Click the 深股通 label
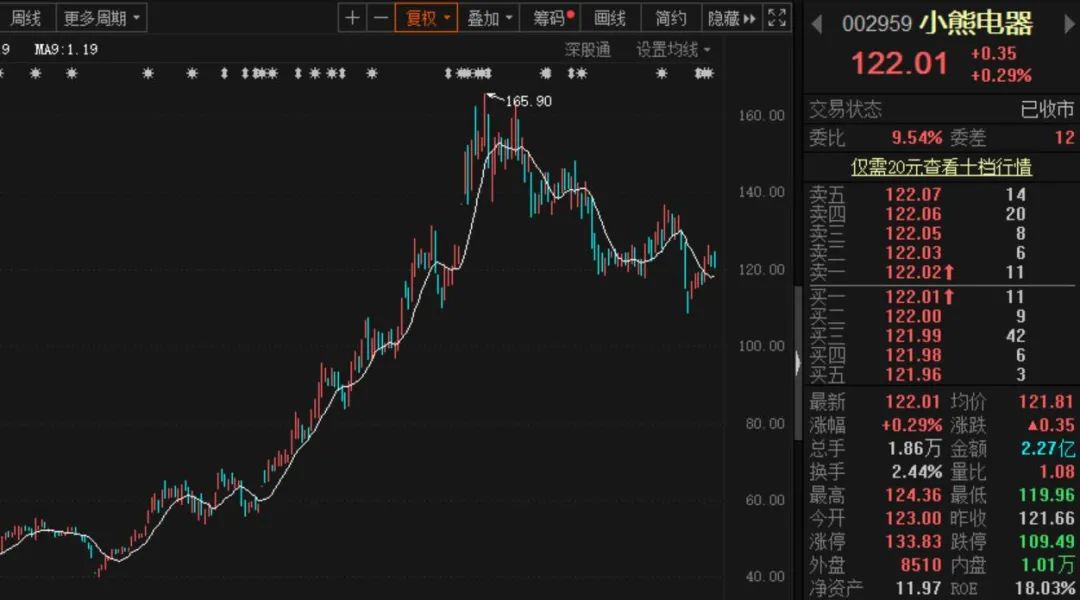The height and width of the screenshot is (600, 1080). click(587, 49)
